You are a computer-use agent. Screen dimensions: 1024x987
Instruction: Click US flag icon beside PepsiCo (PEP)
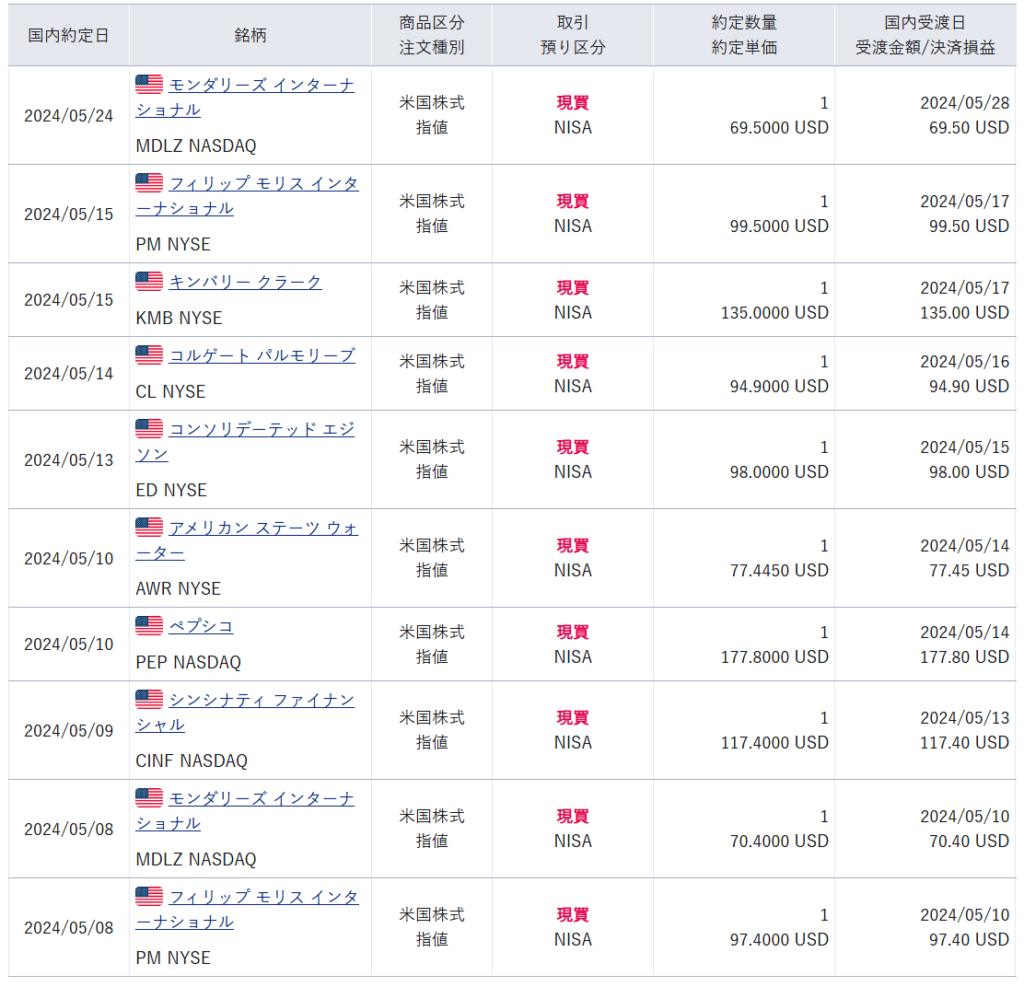click(149, 626)
